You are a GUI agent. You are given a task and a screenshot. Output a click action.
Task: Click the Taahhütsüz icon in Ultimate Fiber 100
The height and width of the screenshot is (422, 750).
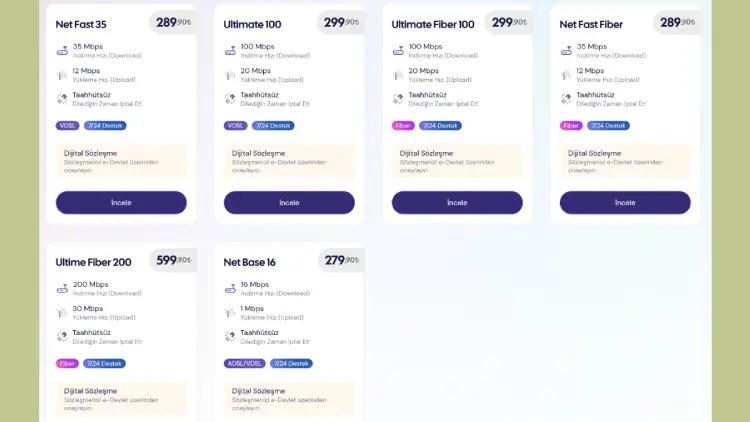[398, 99]
